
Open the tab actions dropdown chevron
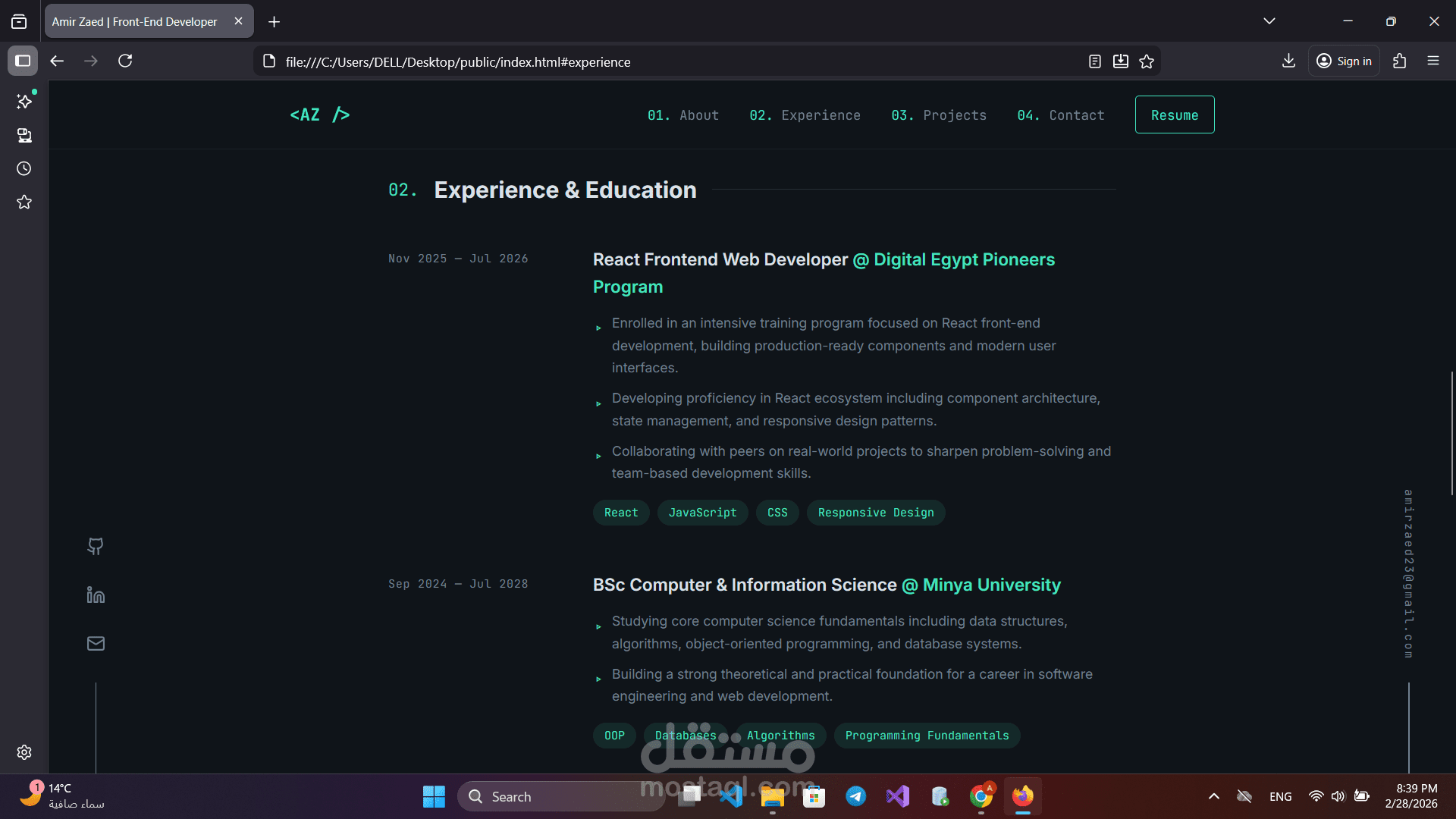click(x=1270, y=20)
